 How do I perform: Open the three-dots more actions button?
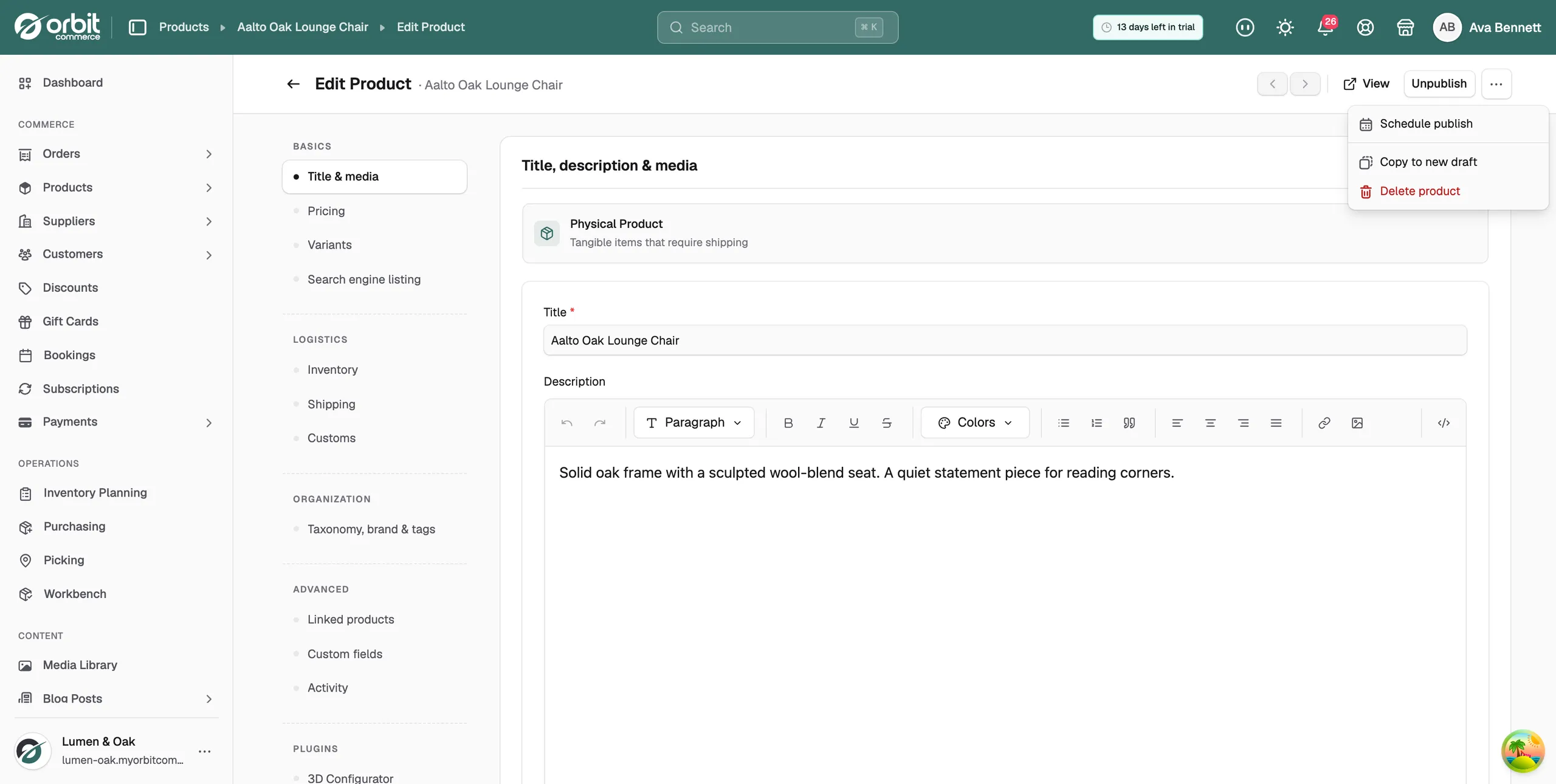pyautogui.click(x=1496, y=84)
